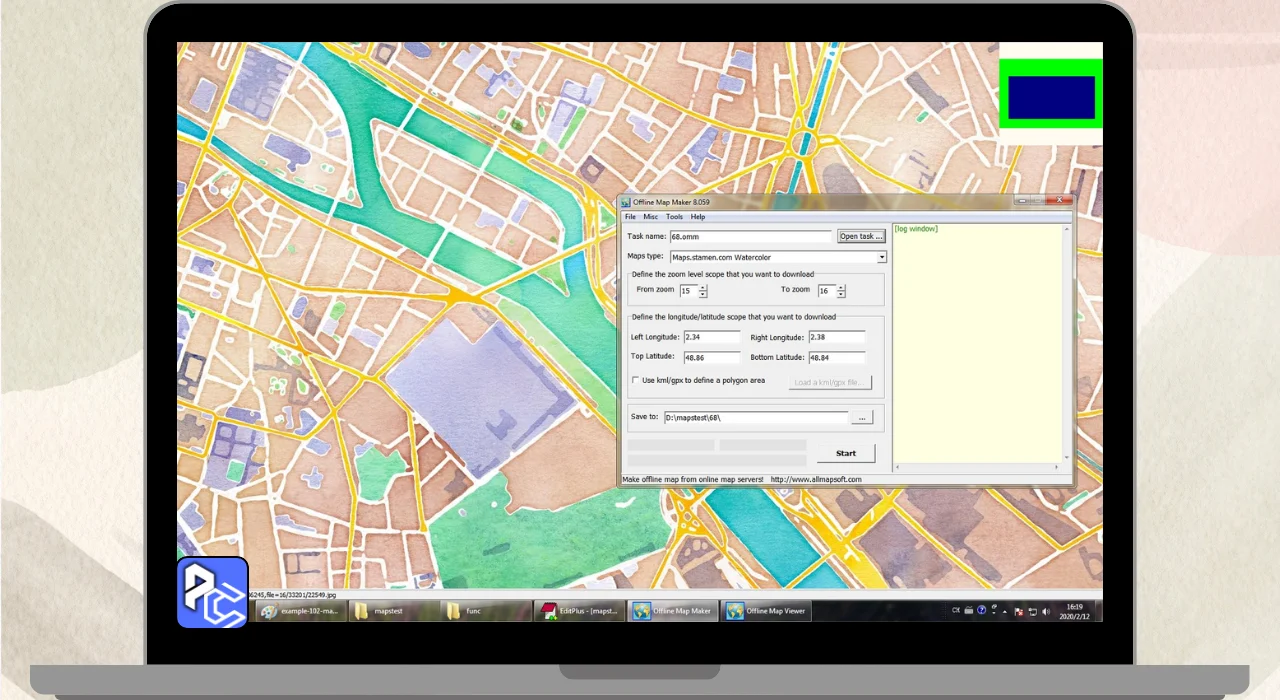Viewport: 1280px width, 700px height.
Task: Enable the Use kml/gpx polygon area checkbox
Action: tap(635, 380)
